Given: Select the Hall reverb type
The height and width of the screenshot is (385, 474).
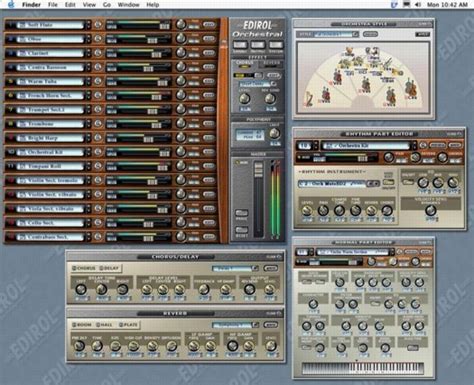Looking at the screenshot, I should tap(104, 325).
